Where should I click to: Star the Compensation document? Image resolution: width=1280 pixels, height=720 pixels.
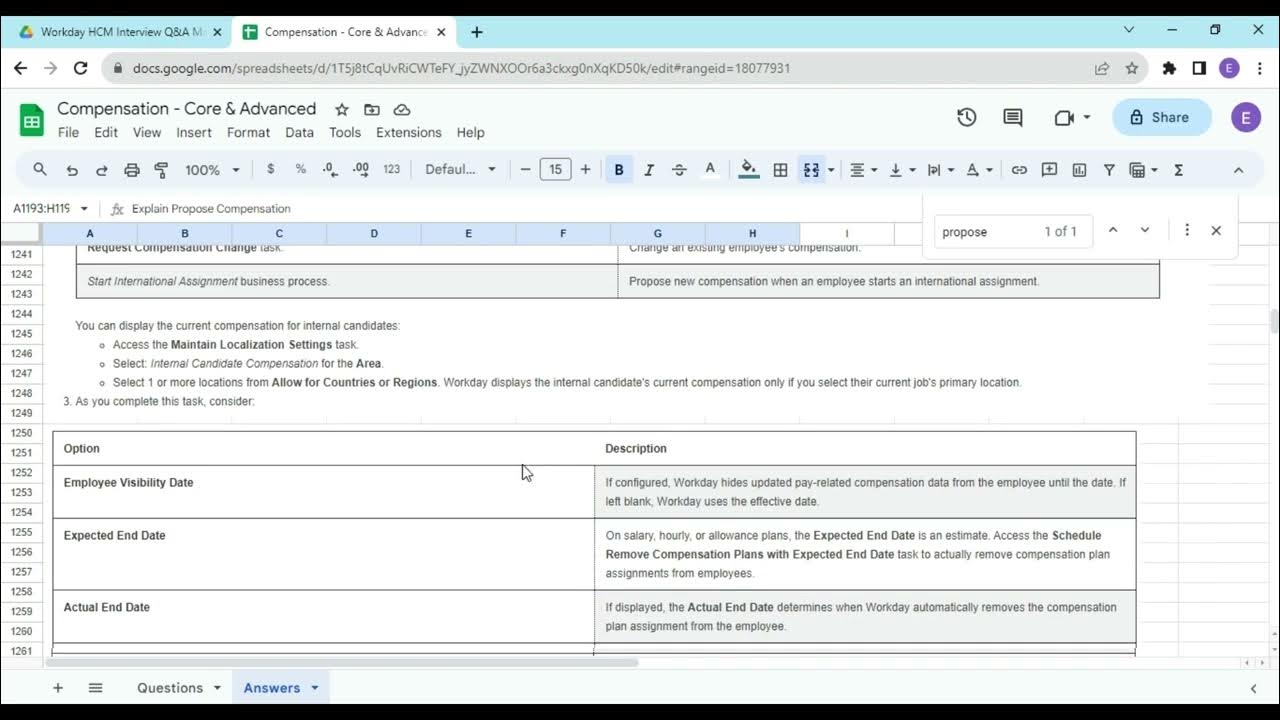click(x=341, y=109)
